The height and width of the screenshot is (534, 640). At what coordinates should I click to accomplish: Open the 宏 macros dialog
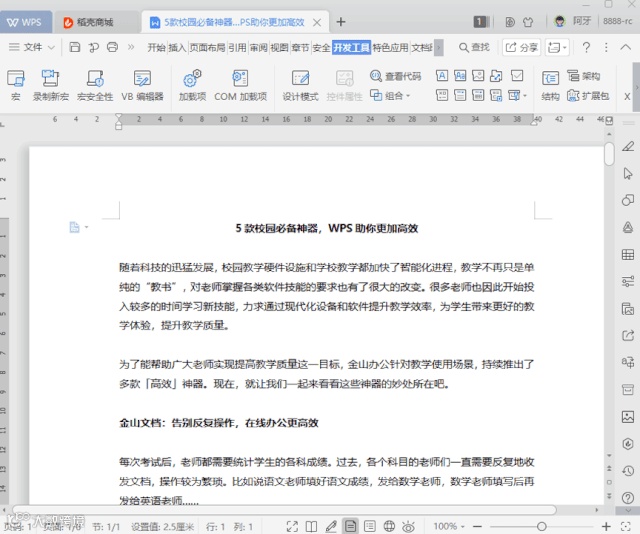16,85
